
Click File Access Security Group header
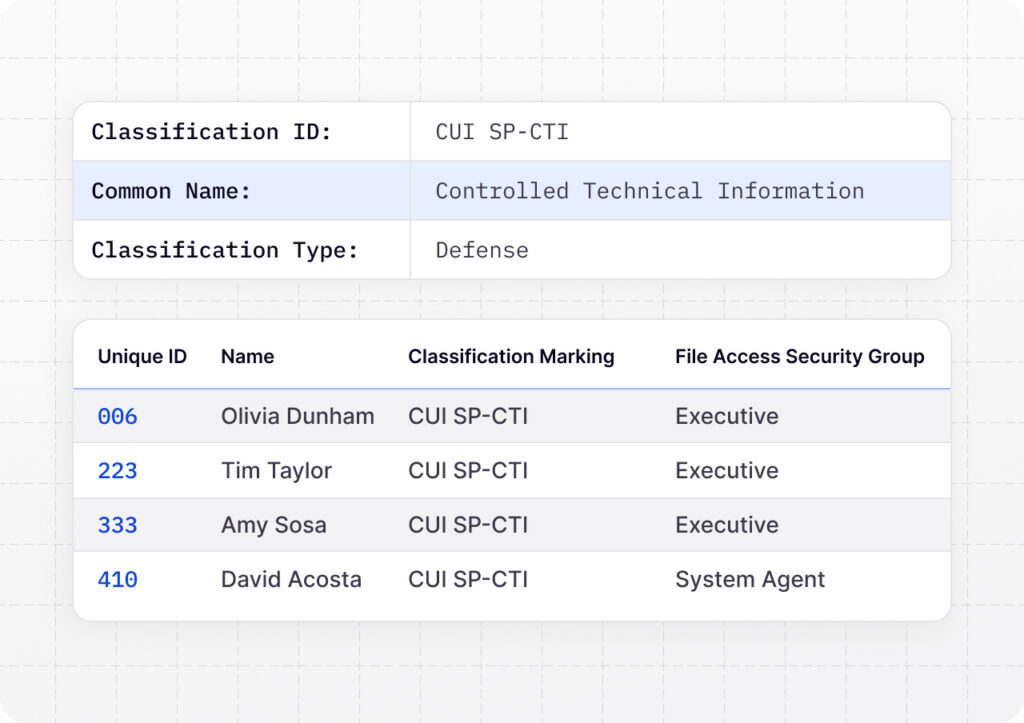pos(799,357)
